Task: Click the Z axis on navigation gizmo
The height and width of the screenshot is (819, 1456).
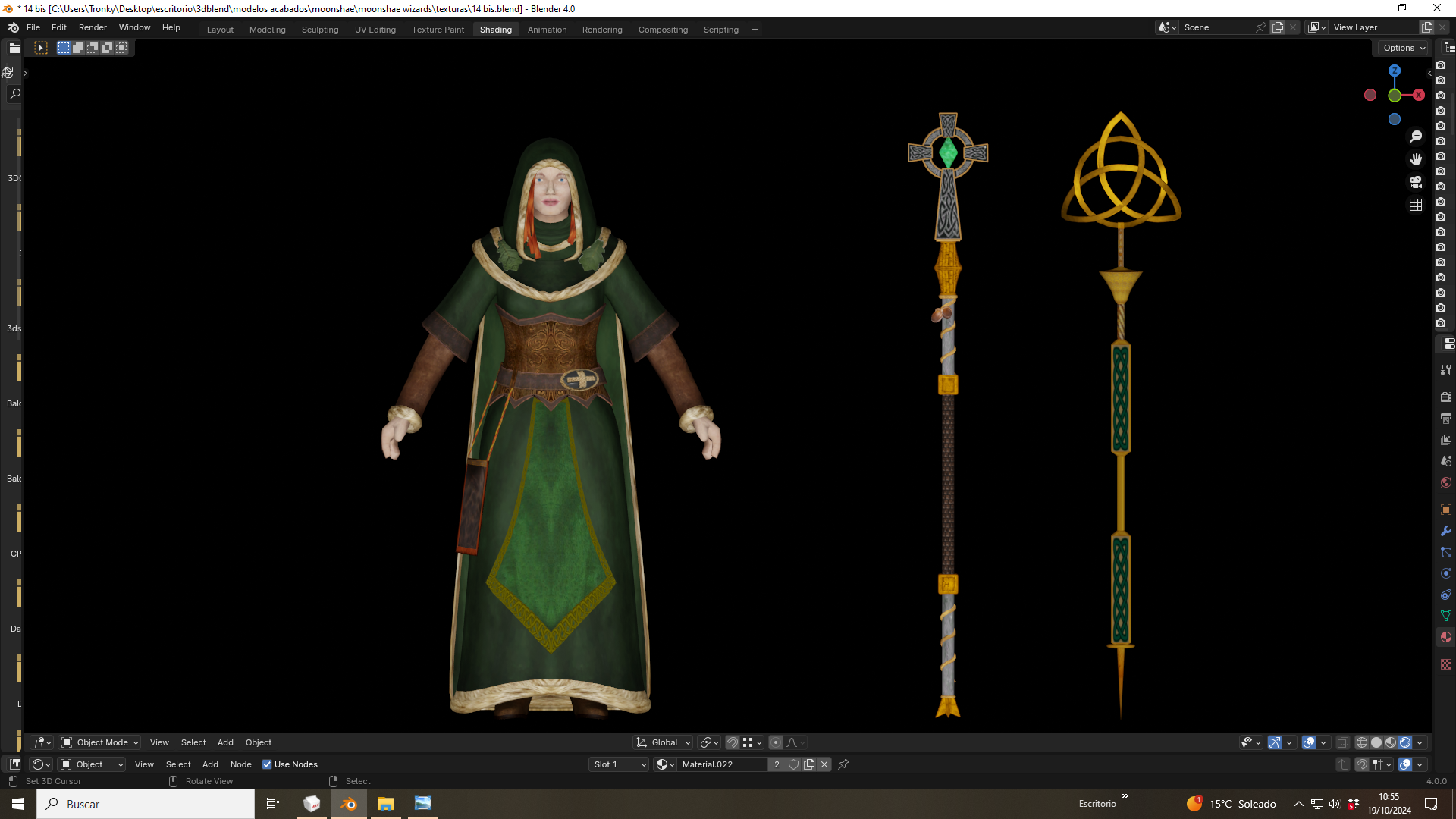Action: coord(1395,71)
